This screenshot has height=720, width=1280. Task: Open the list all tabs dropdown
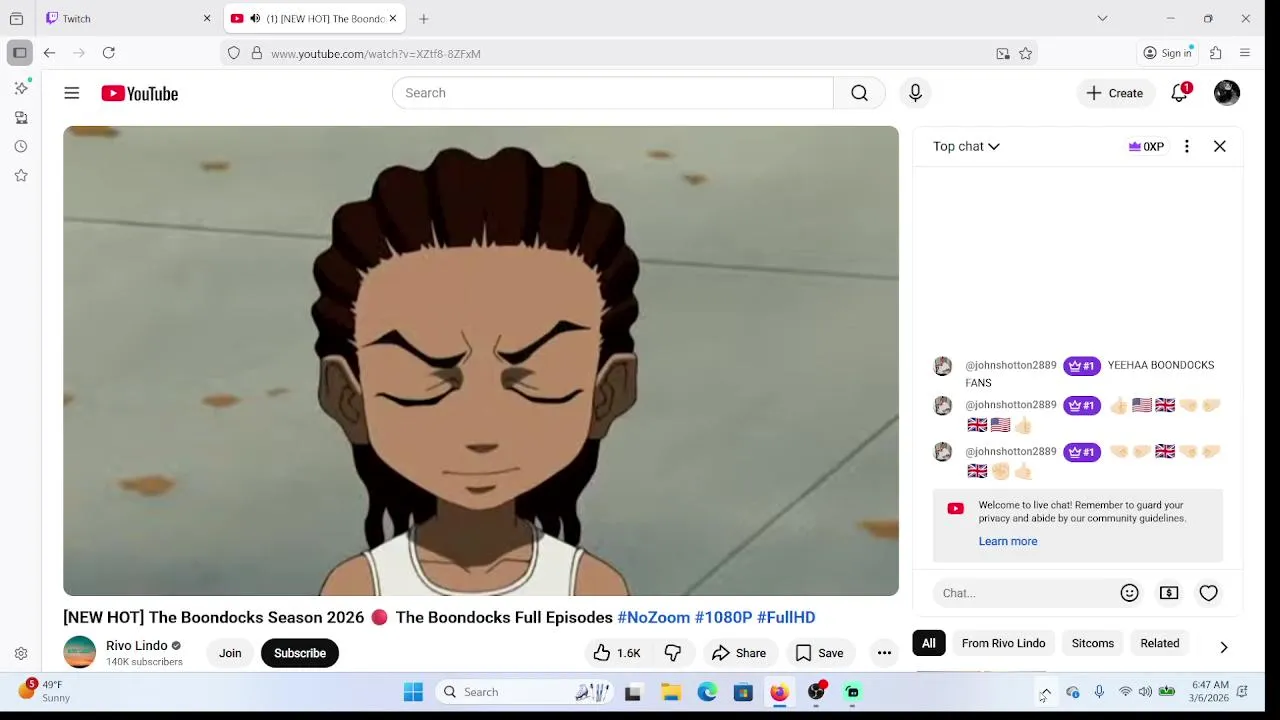(1102, 19)
